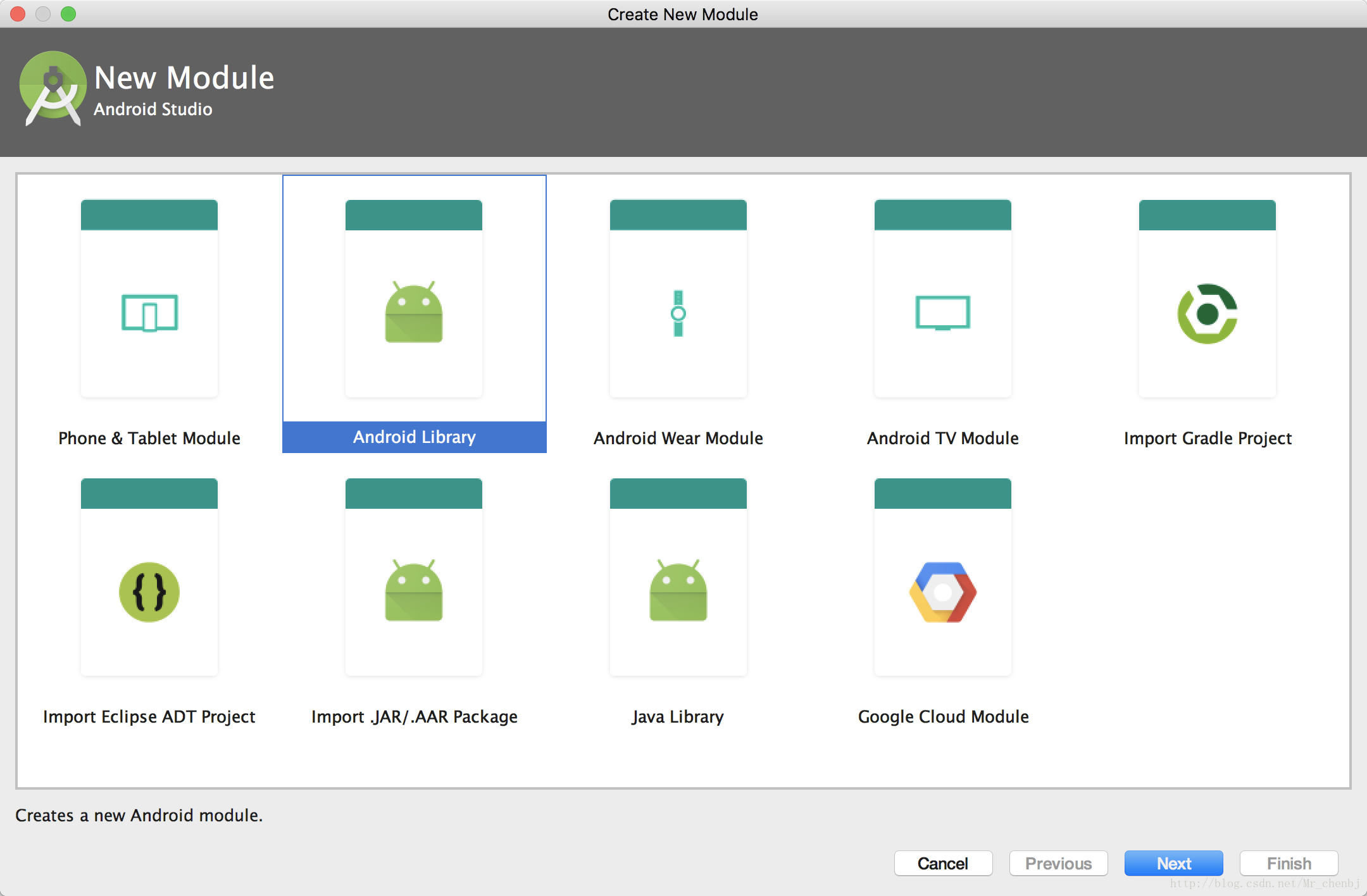Image resolution: width=1367 pixels, height=896 pixels.
Task: Click the Android Wear Module label
Action: (x=678, y=438)
